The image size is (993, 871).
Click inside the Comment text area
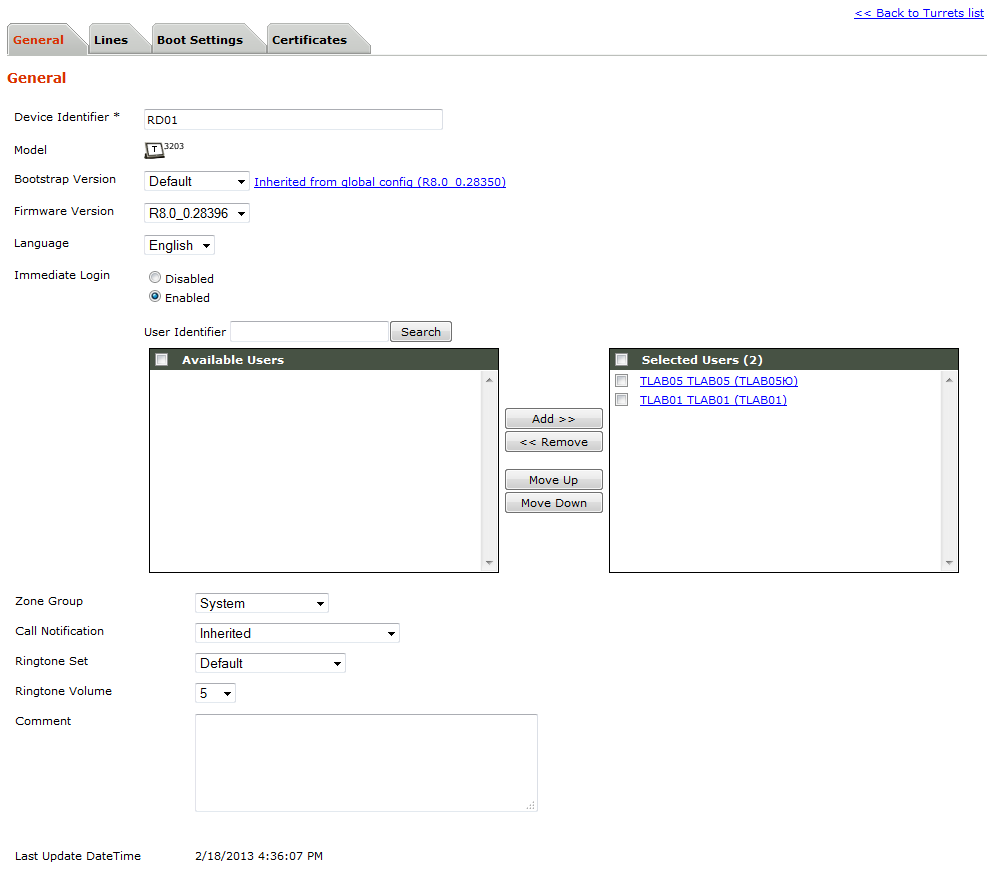click(366, 763)
